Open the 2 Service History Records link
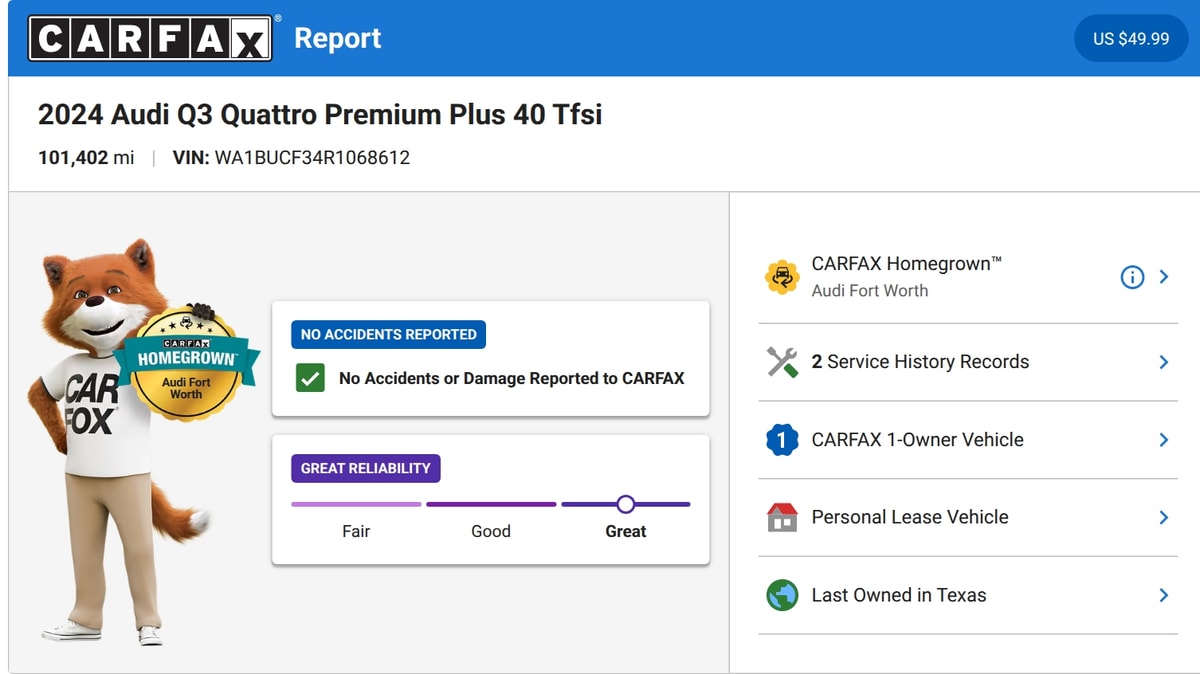Viewport: 1200px width, 674px height. pos(920,362)
